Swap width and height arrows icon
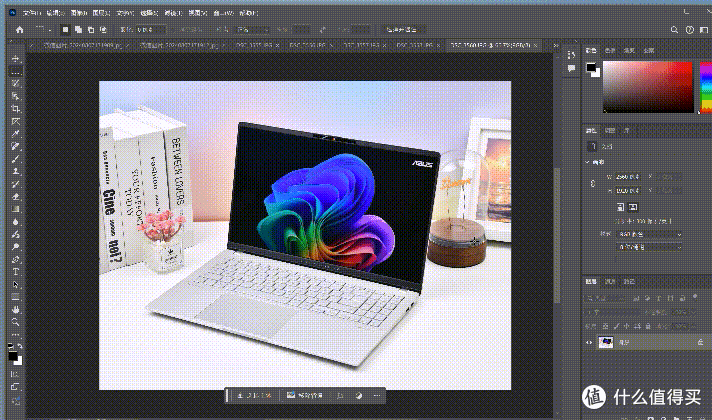 (x=322, y=30)
